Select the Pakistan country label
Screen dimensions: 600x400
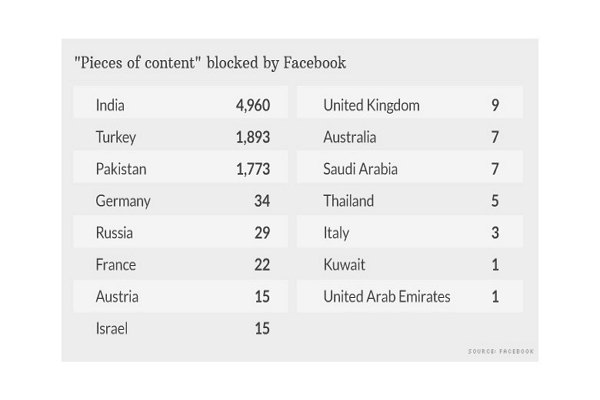click(x=121, y=169)
